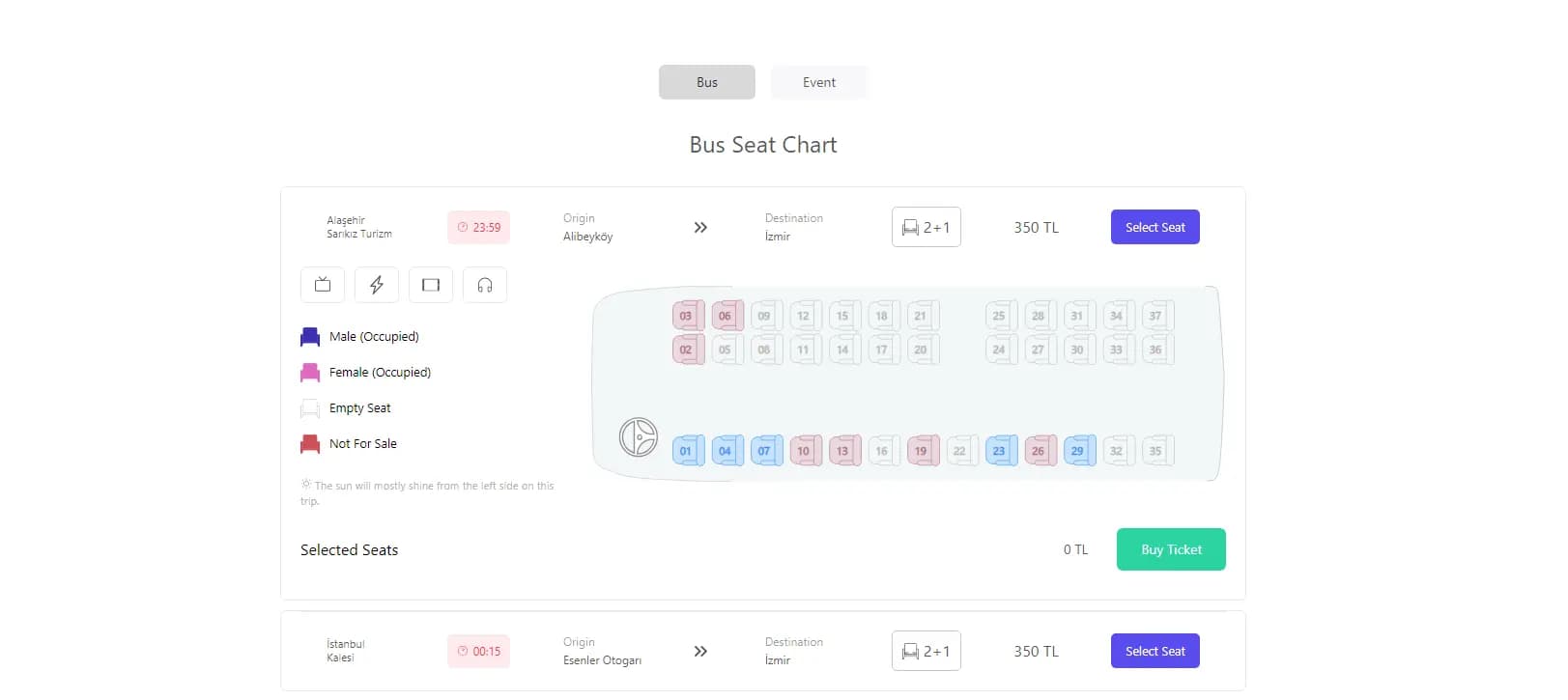
Task: Select empty seat 05
Action: coord(727,350)
